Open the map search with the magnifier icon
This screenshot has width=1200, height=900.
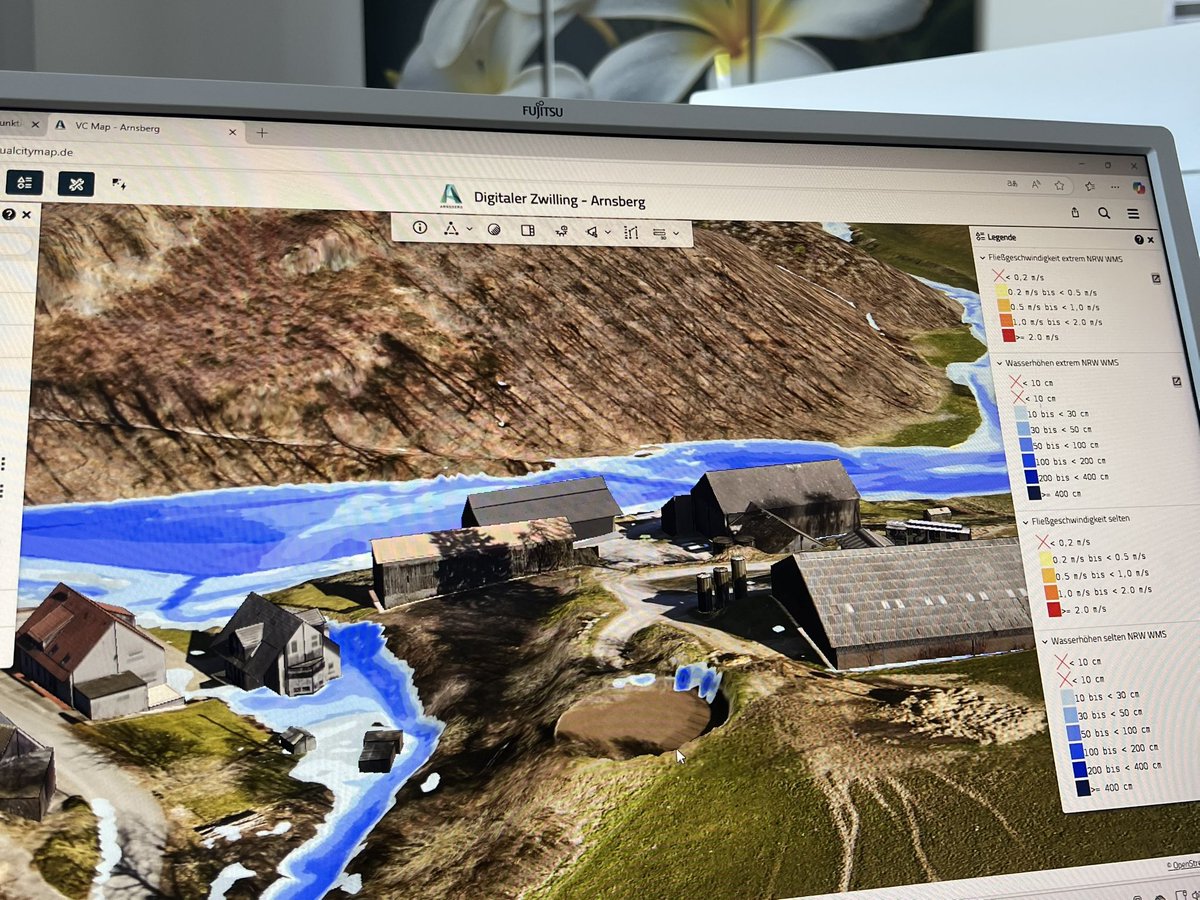[1103, 214]
